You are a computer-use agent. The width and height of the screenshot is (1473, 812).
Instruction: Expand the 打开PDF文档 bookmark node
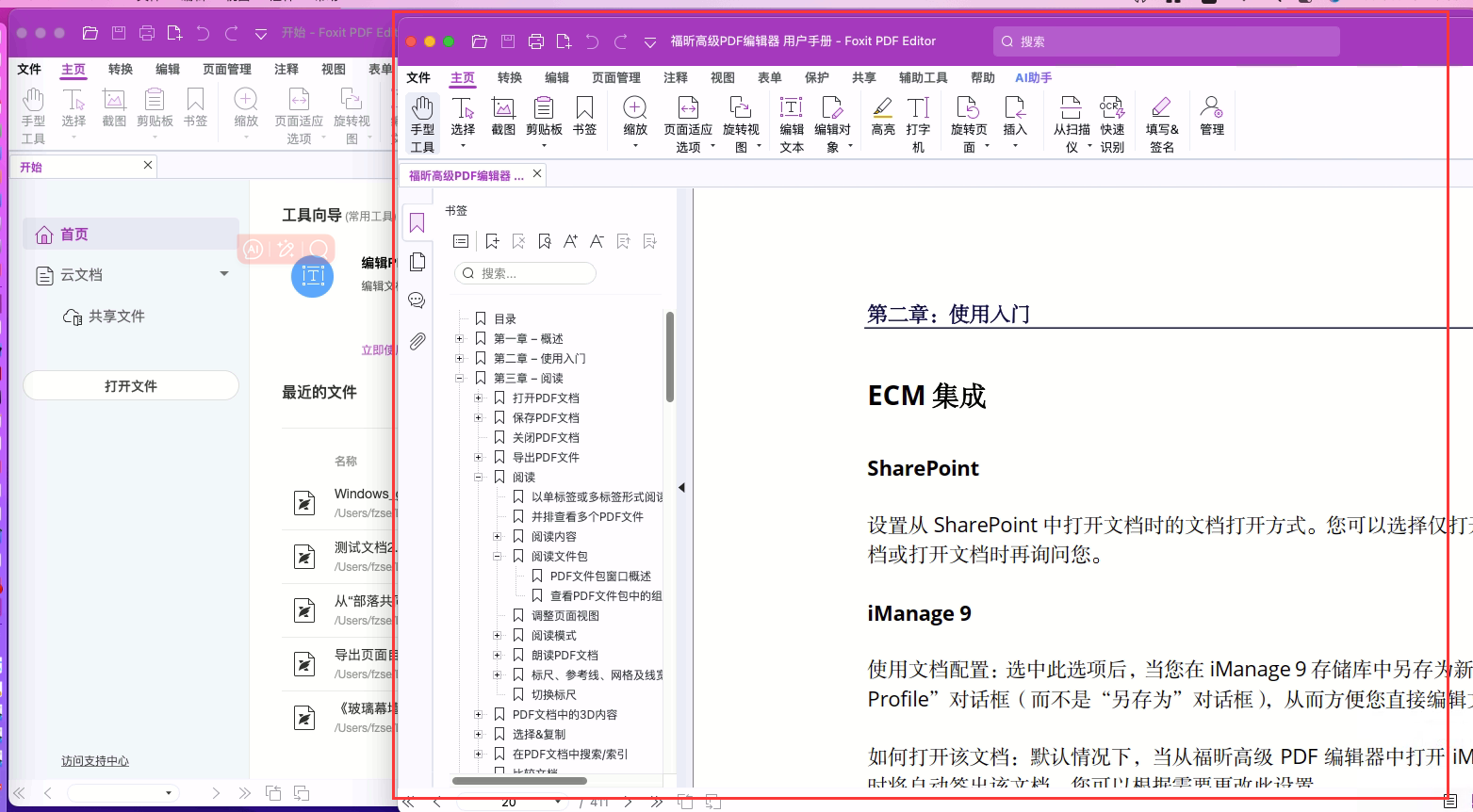tap(479, 398)
